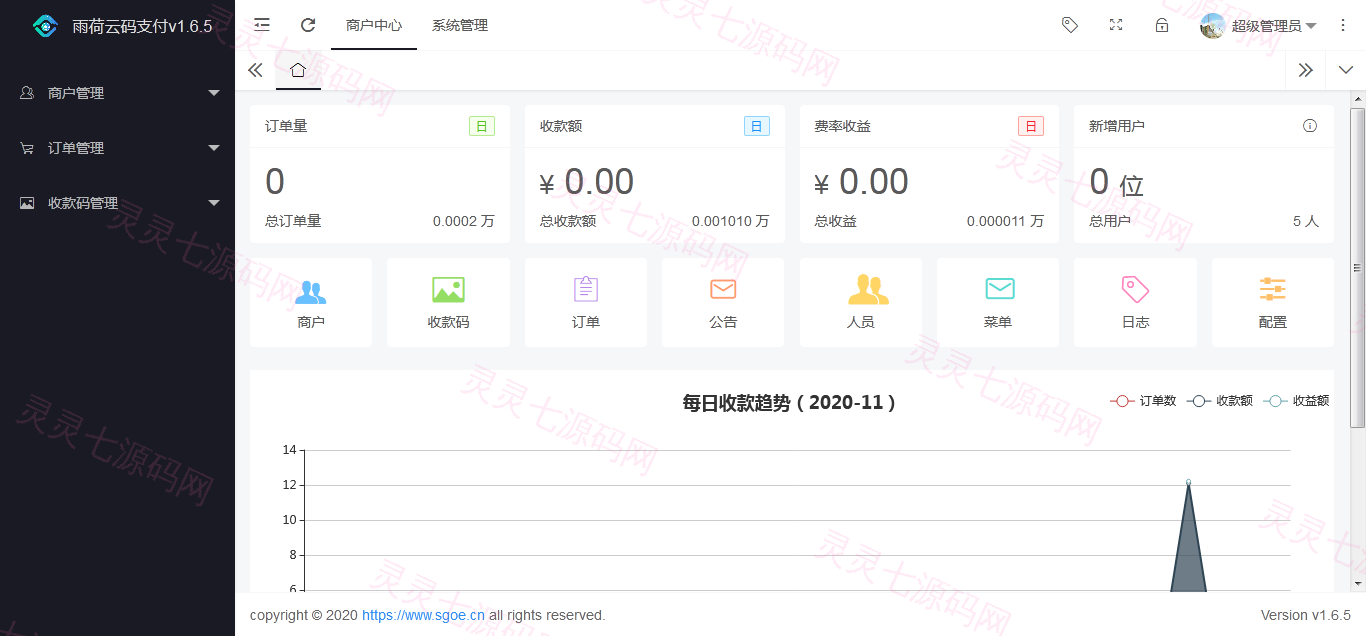Click the 日 badge on 费率收益 card
The image size is (1366, 636).
(1031, 126)
